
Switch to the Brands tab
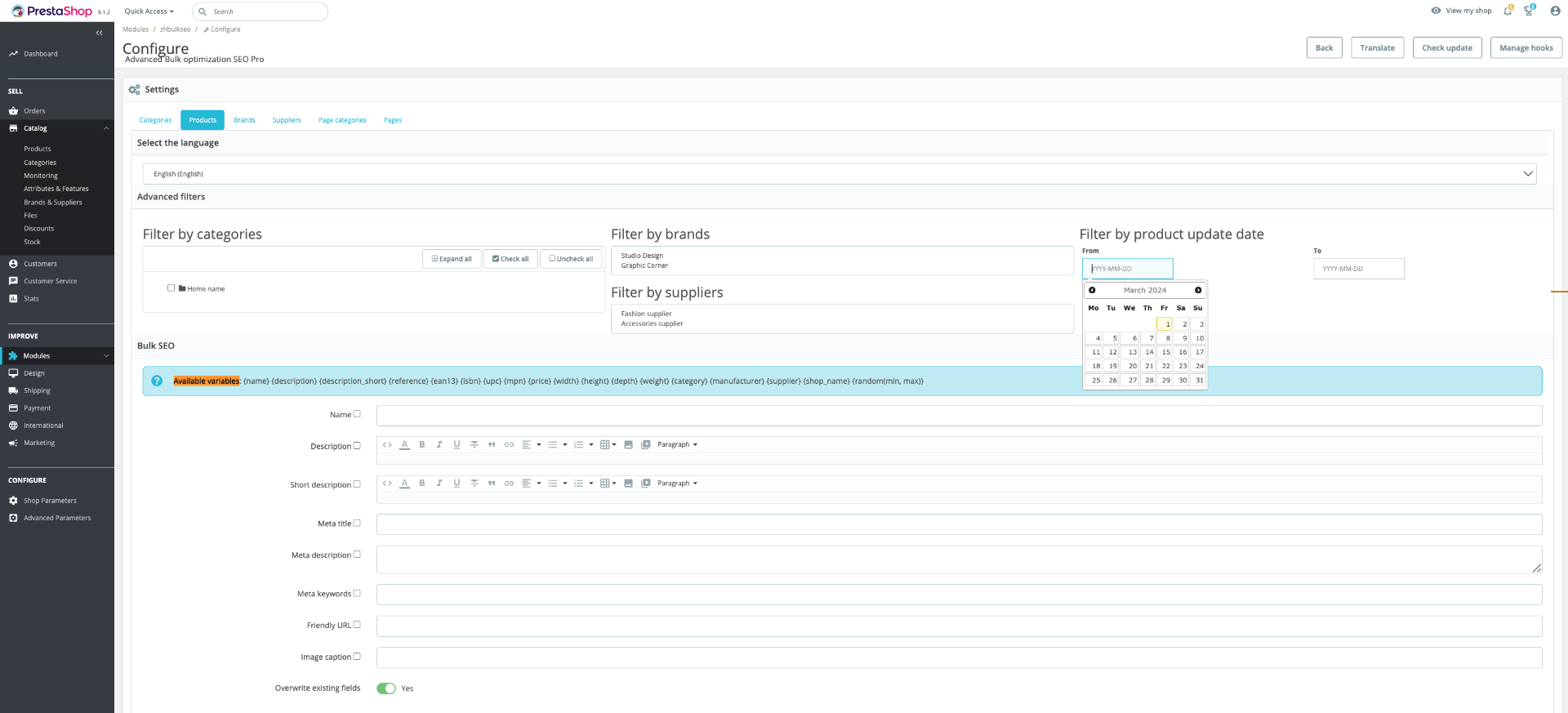[x=244, y=120]
